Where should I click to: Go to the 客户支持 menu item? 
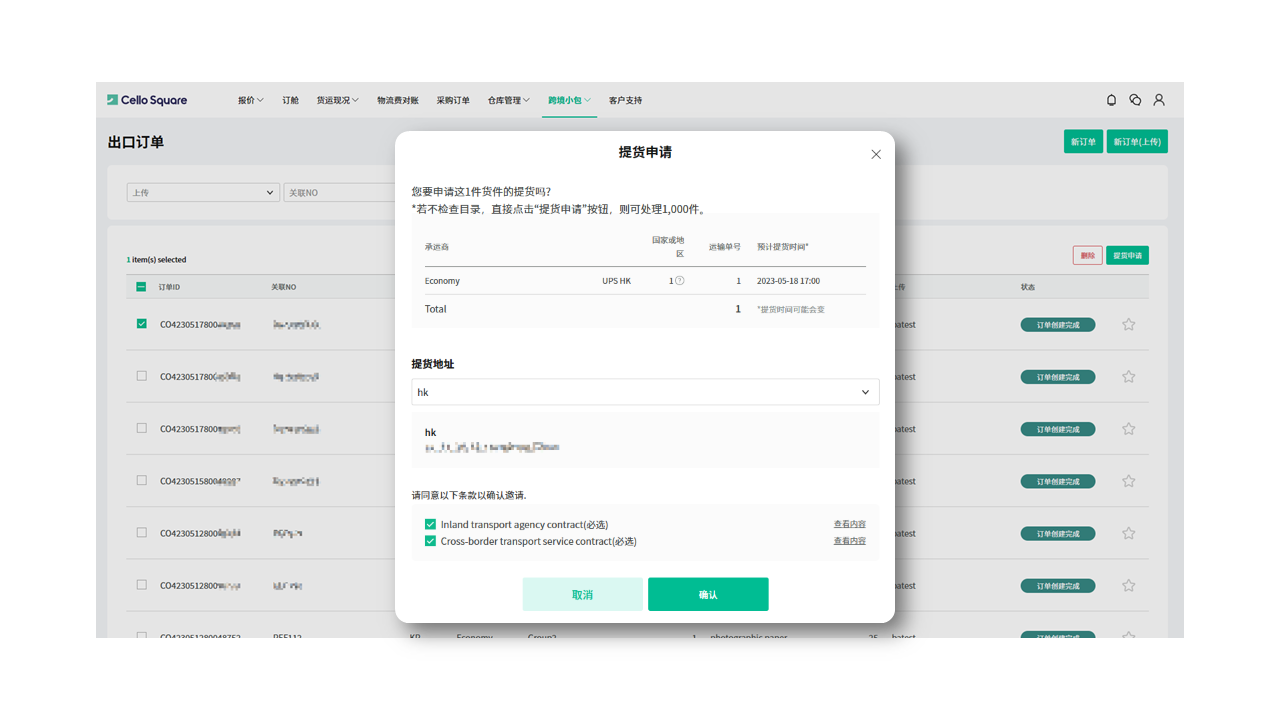[625, 100]
